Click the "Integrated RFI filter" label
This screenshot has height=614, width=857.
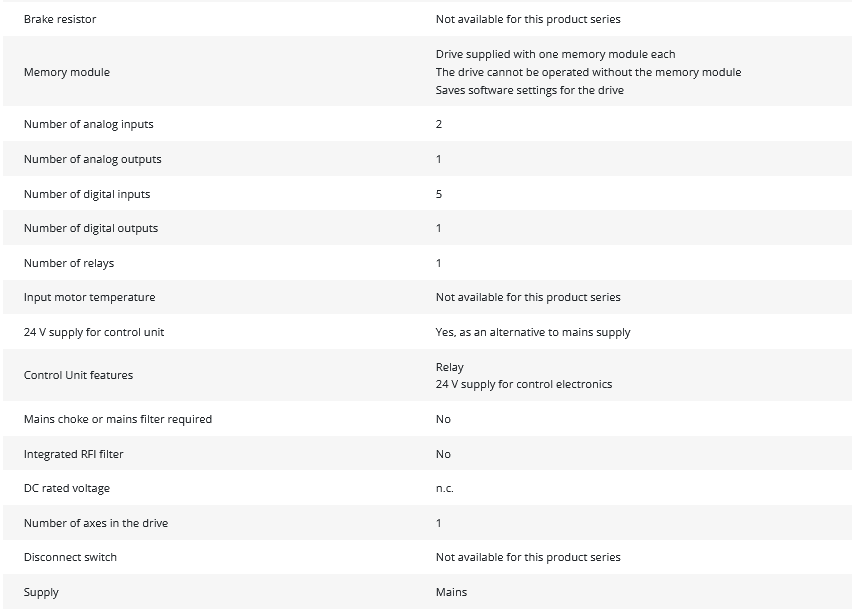74,454
